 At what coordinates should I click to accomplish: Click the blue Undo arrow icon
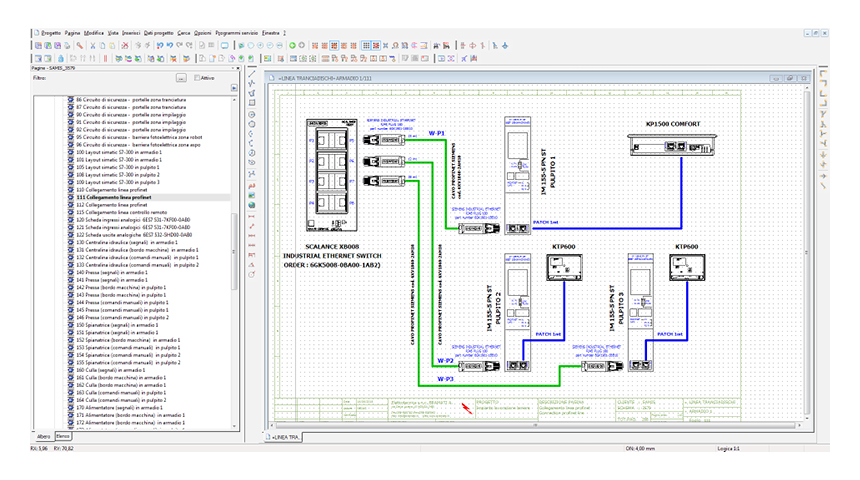[160, 46]
